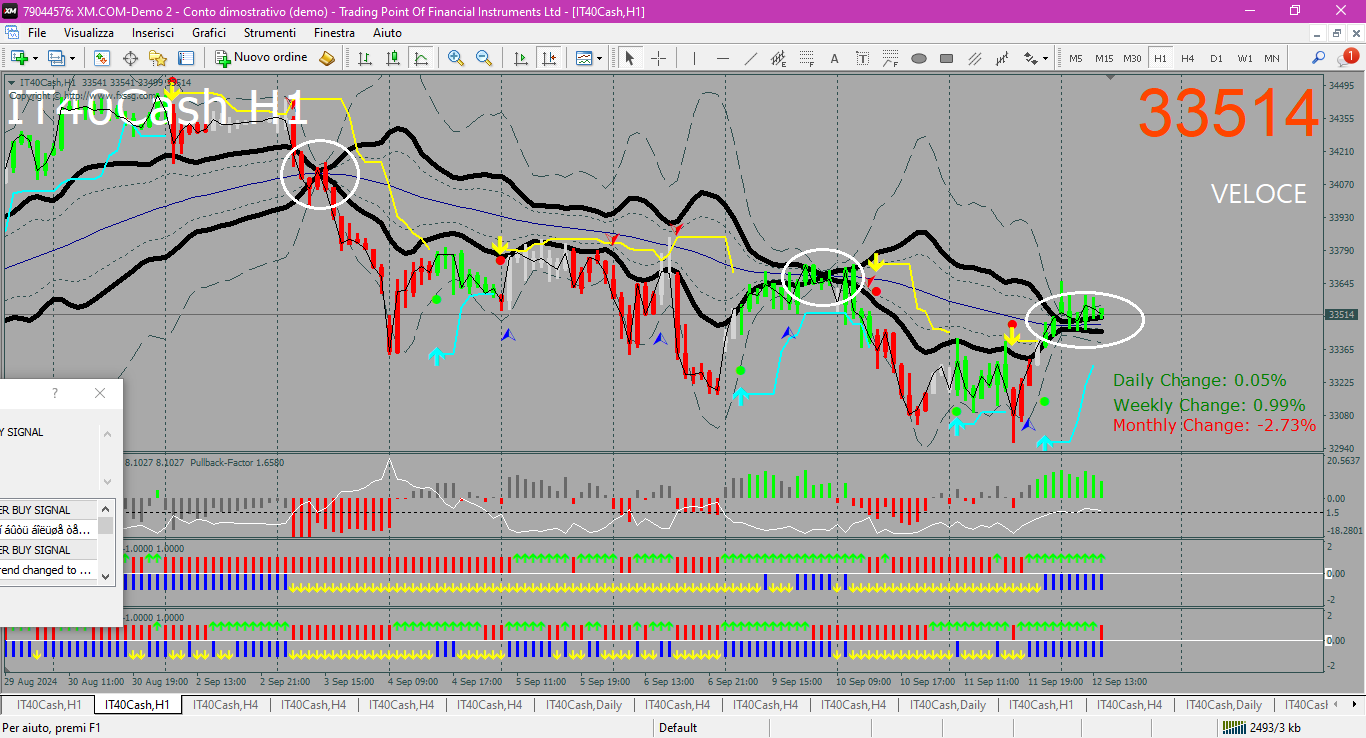Select the Fibonacci arc tool
Image resolution: width=1366 pixels, height=738 pixels.
click(890, 58)
